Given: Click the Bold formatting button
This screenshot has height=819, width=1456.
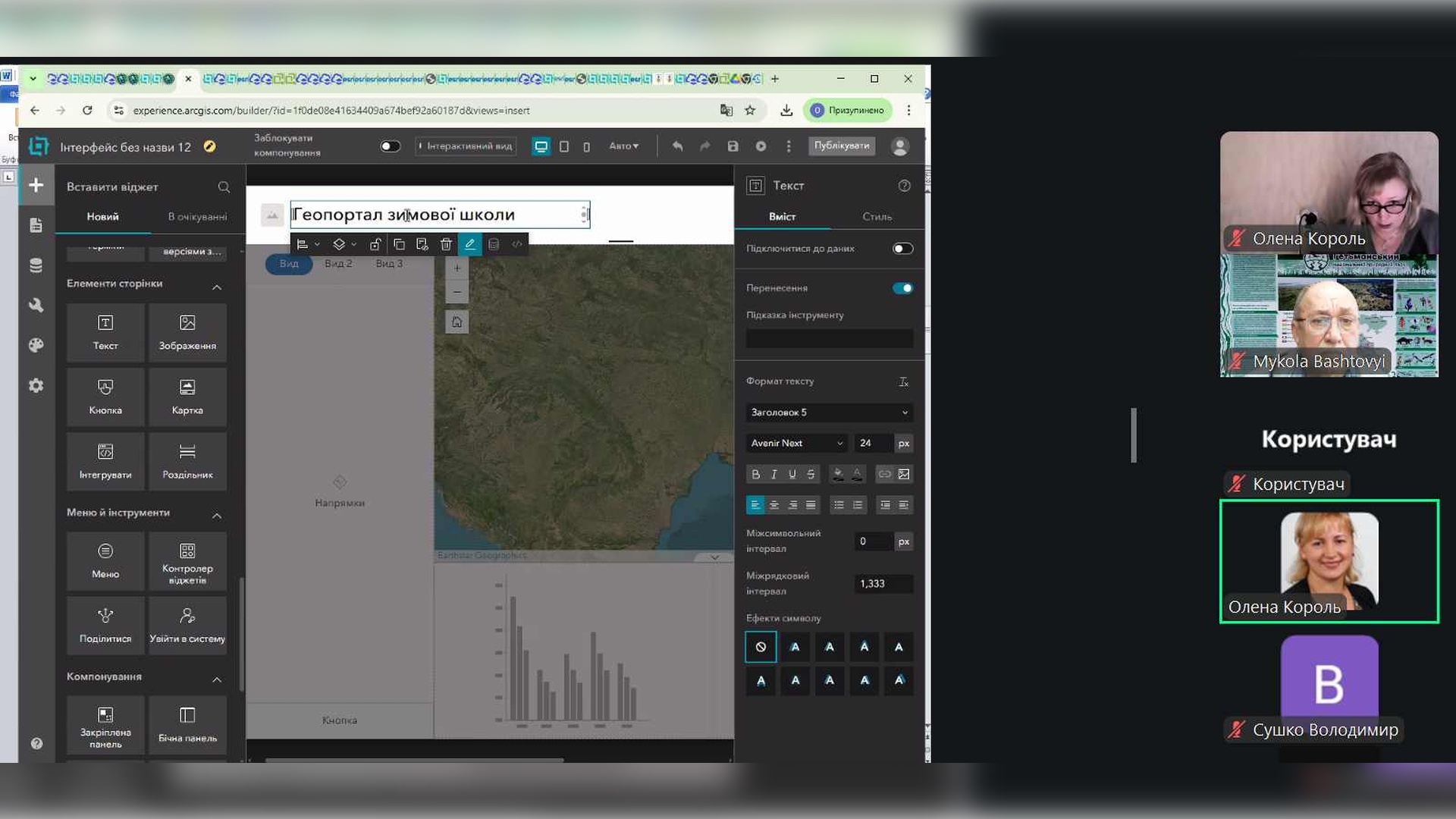Looking at the screenshot, I should pyautogui.click(x=755, y=475).
